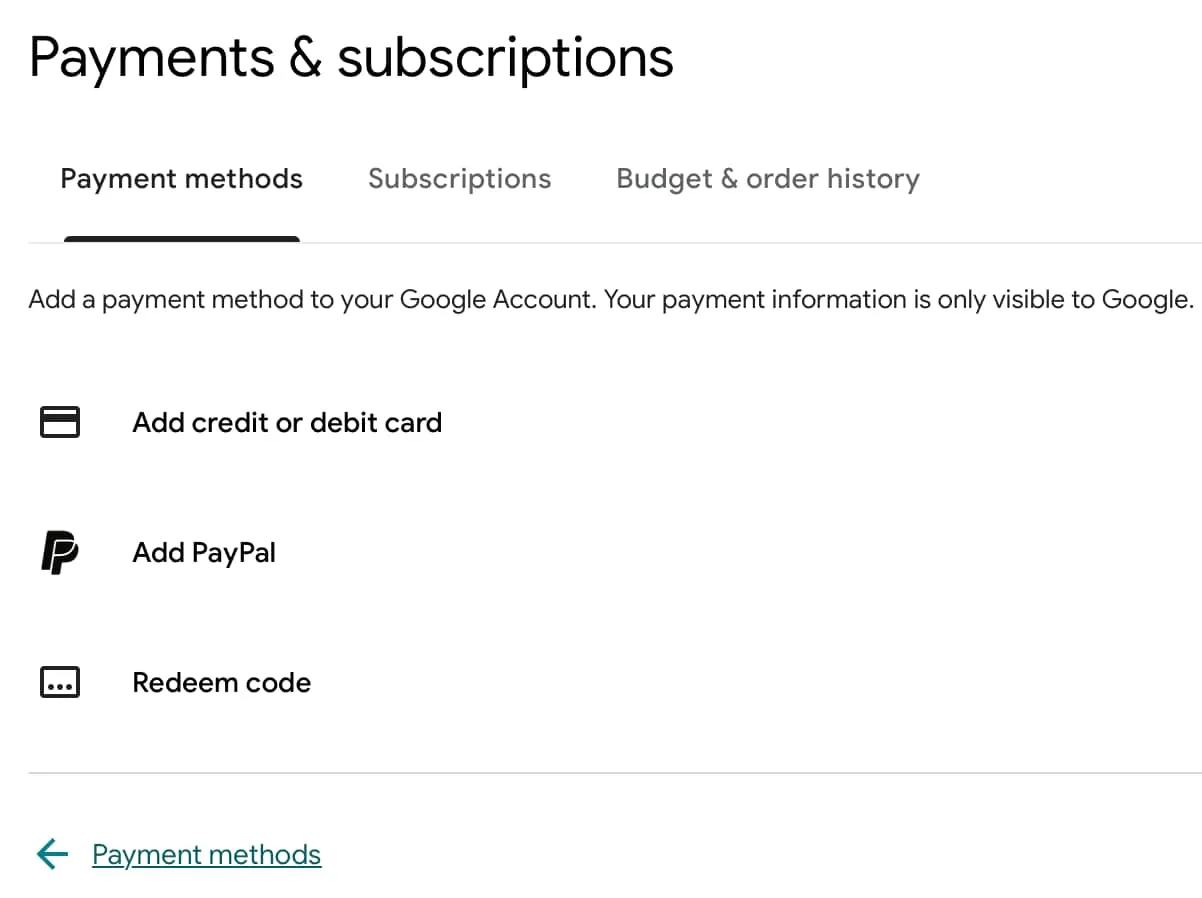Select the dotted-card icon next to Redeem code
The width and height of the screenshot is (1202, 898).
click(x=59, y=681)
